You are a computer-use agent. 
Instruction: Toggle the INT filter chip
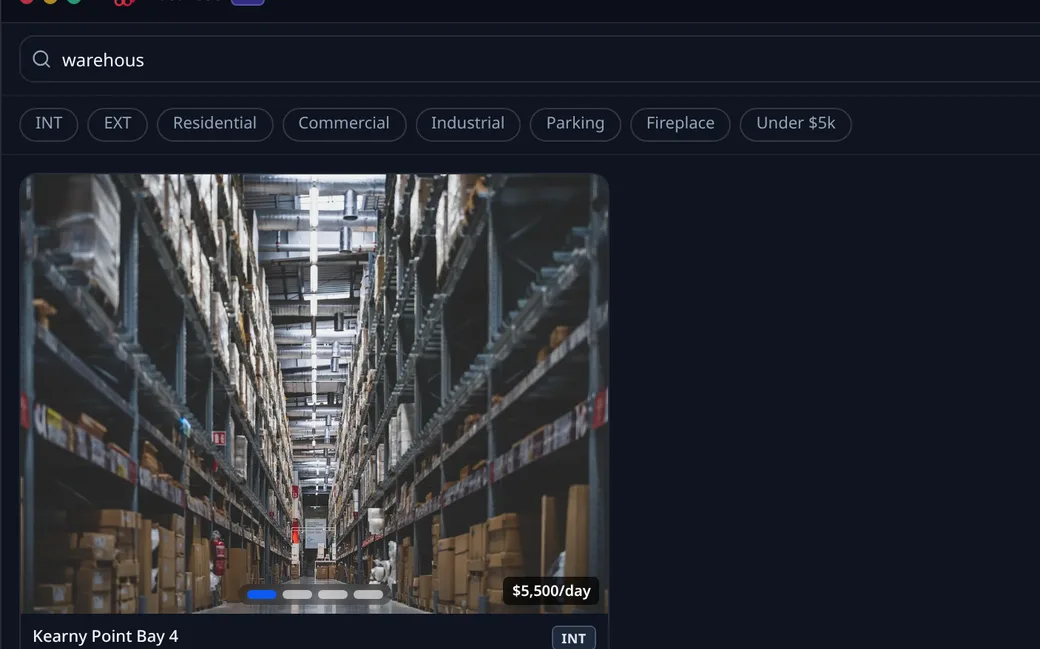[x=49, y=124]
